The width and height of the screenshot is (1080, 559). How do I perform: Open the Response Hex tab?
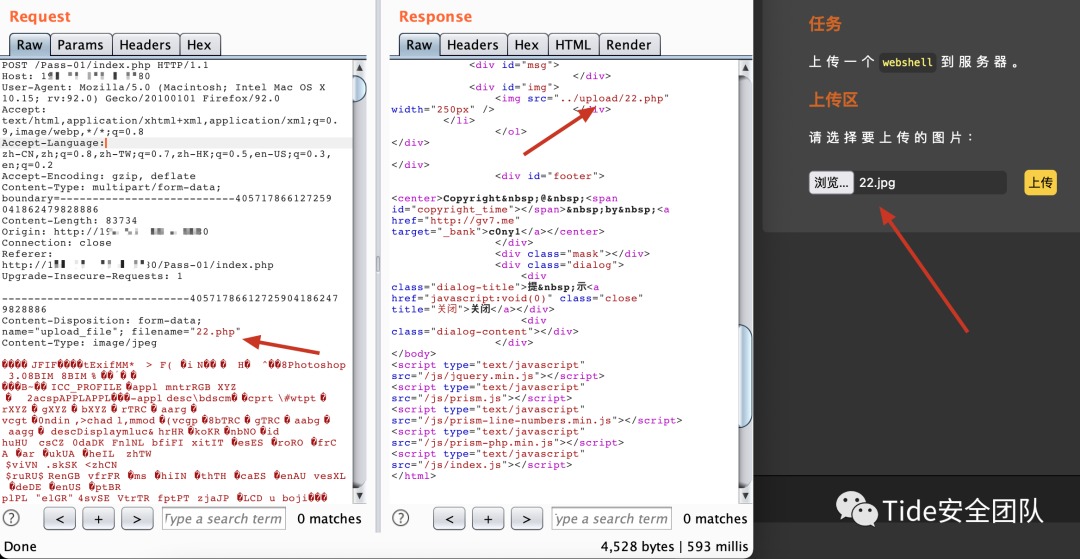[x=527, y=45]
